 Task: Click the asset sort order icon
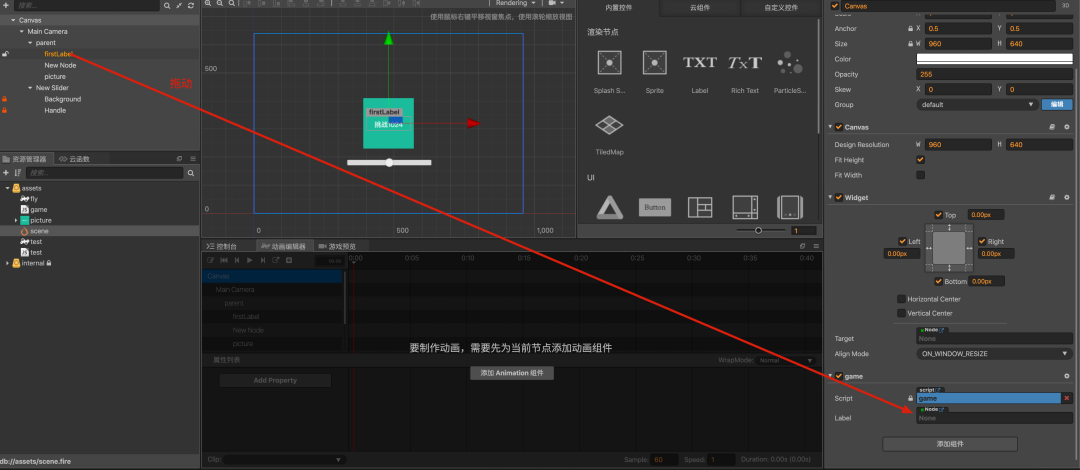pos(18,173)
